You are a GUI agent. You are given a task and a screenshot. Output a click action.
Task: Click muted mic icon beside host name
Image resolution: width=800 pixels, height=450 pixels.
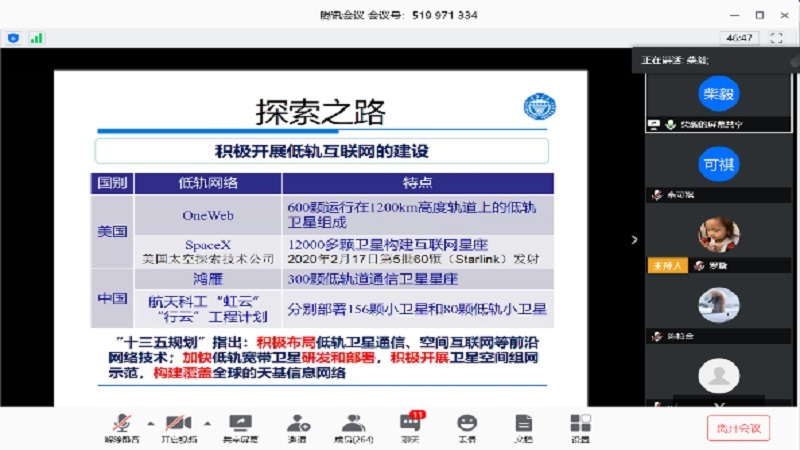699,266
